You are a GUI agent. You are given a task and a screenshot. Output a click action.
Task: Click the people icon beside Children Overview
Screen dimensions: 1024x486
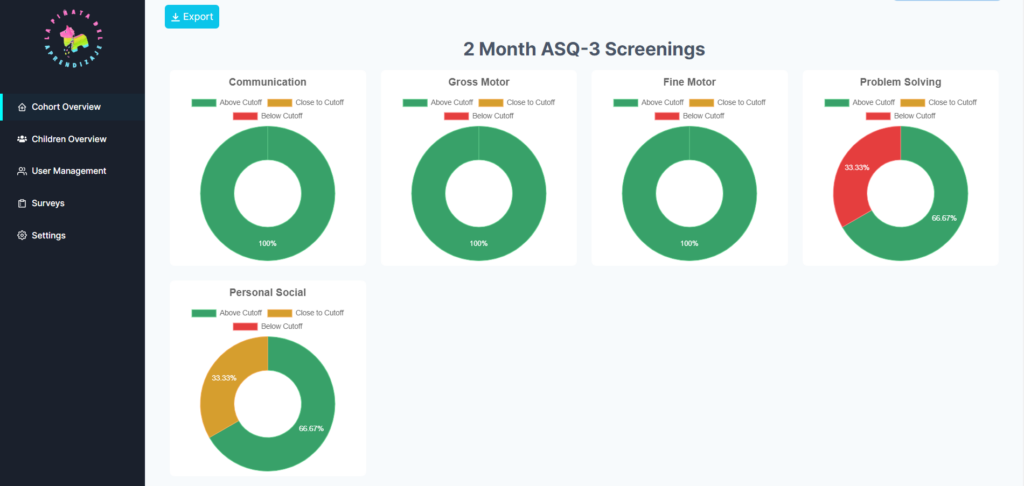(22, 139)
